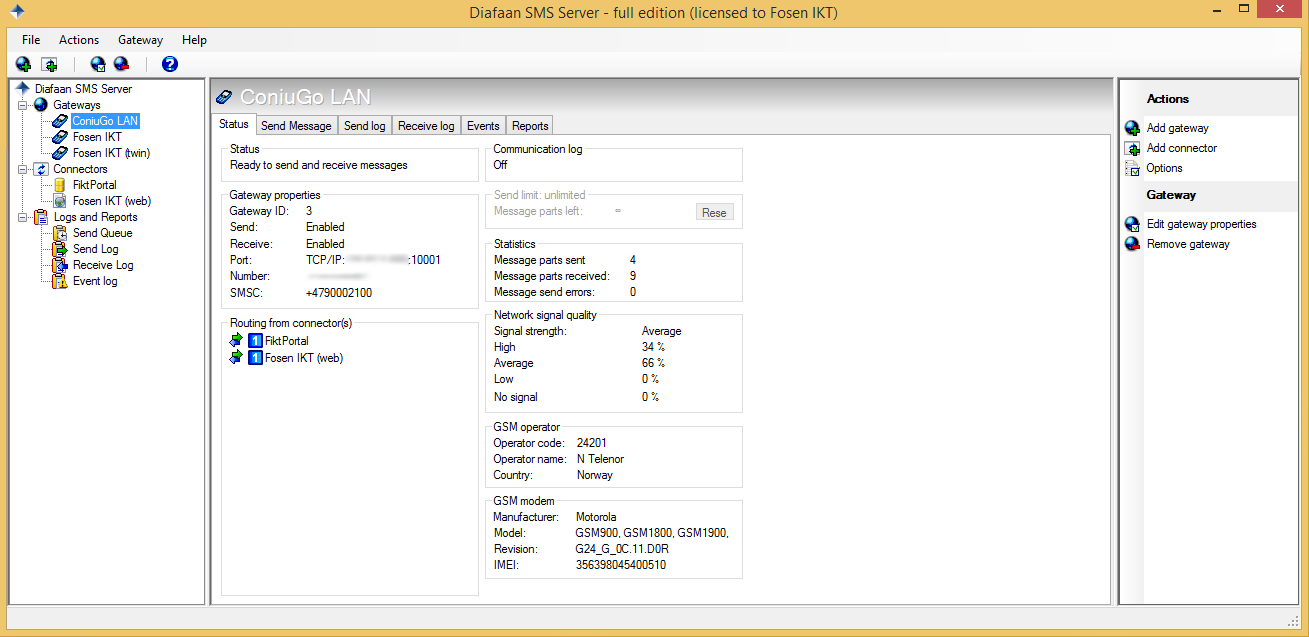Click the Send Queue clipboard icon in tree

60,233
